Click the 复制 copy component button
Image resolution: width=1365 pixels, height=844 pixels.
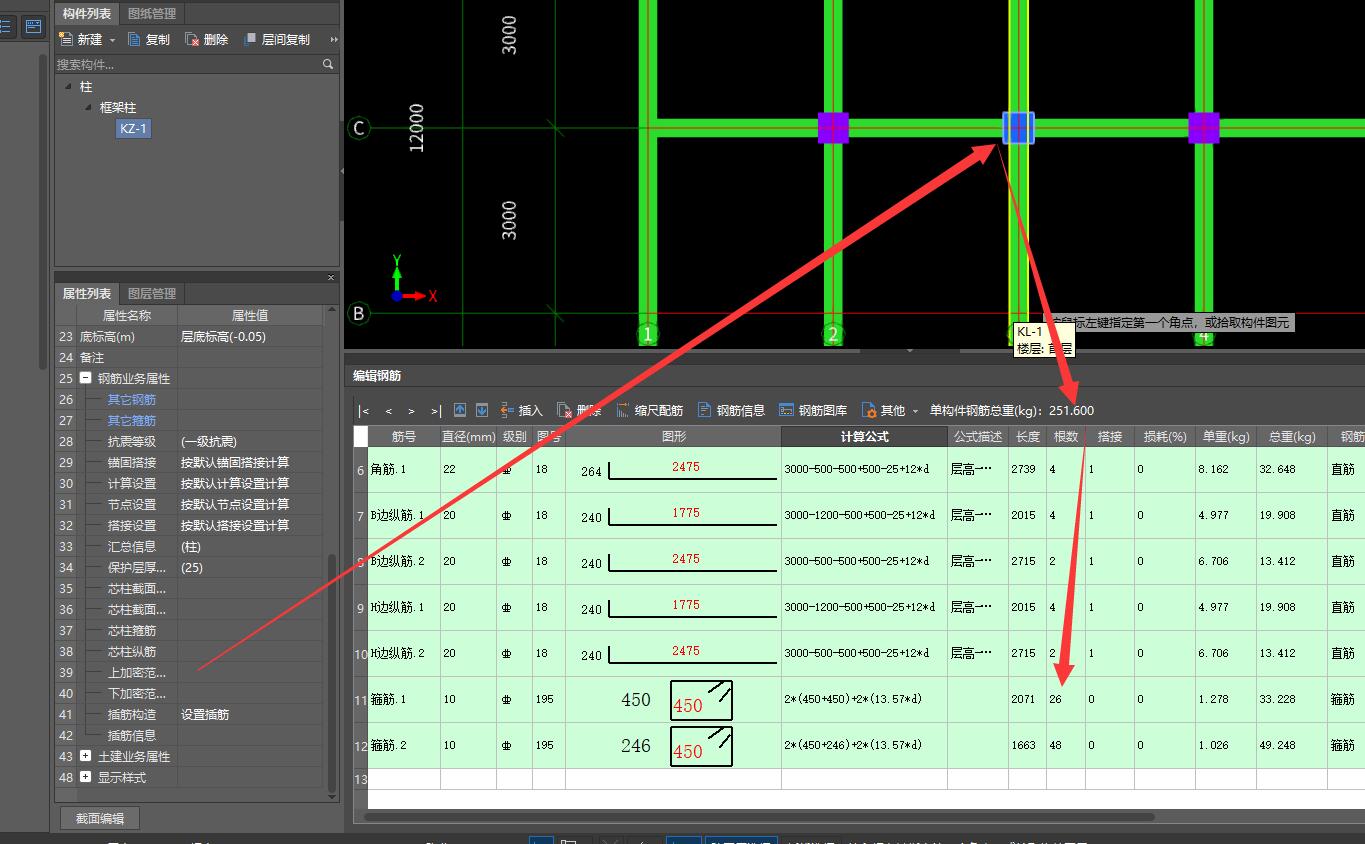click(148, 39)
